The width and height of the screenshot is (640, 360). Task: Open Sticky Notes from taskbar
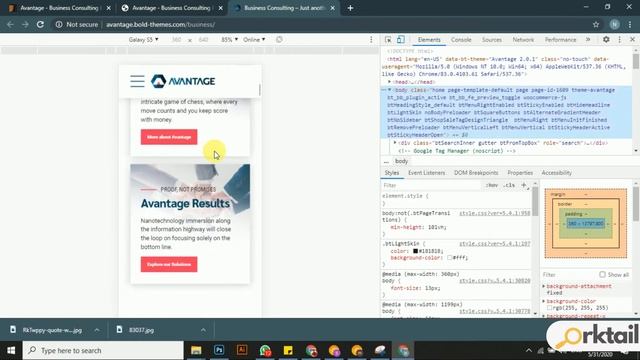pyautogui.click(x=288, y=350)
